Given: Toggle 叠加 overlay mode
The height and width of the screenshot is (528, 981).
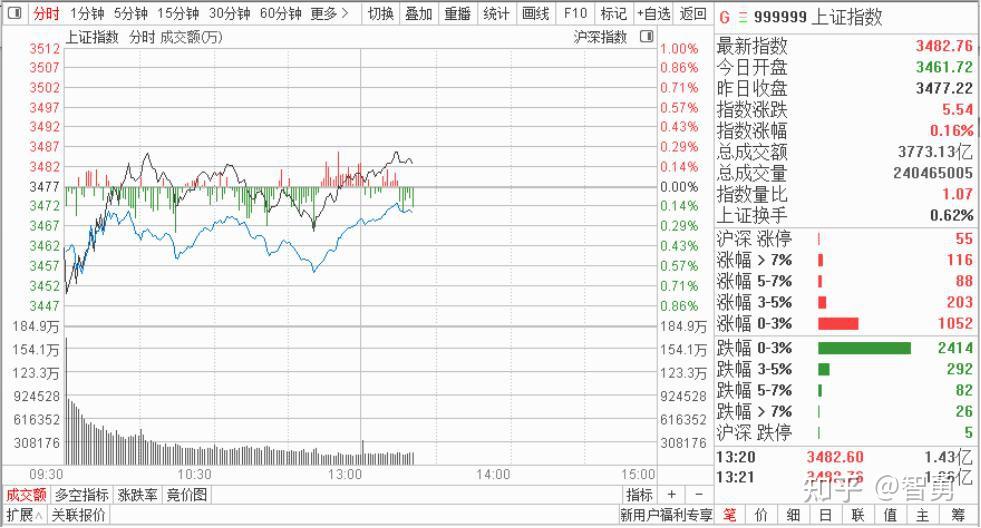Looking at the screenshot, I should pos(418,13).
